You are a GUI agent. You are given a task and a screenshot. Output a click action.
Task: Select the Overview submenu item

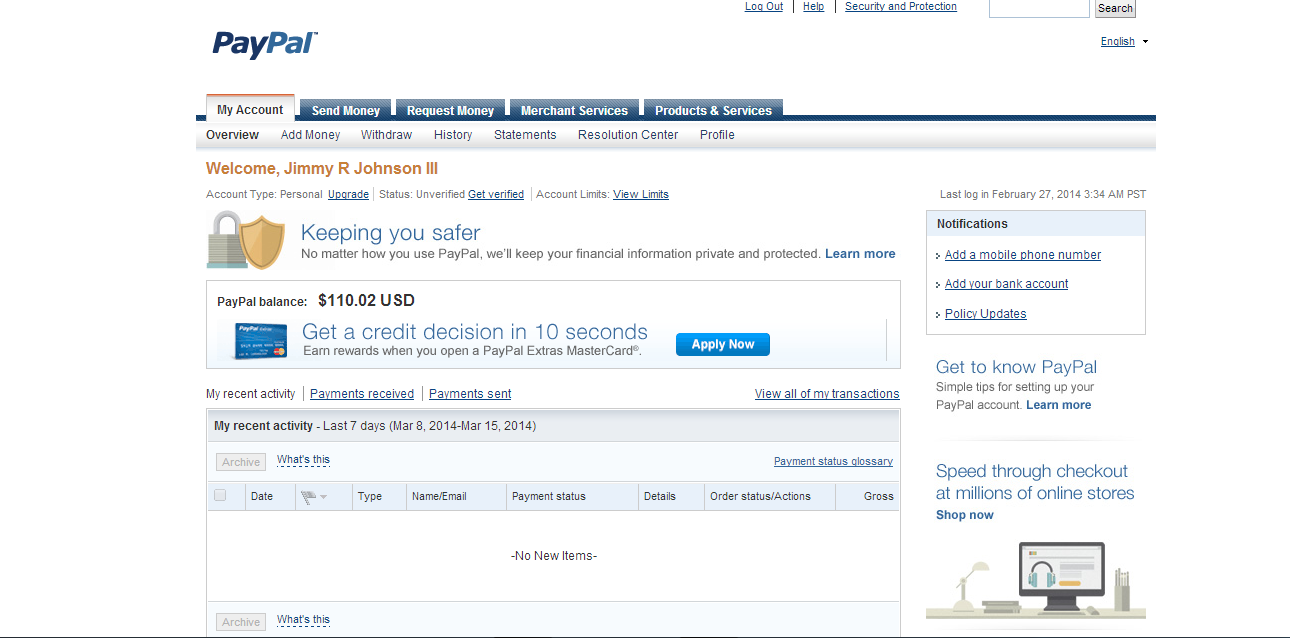232,135
